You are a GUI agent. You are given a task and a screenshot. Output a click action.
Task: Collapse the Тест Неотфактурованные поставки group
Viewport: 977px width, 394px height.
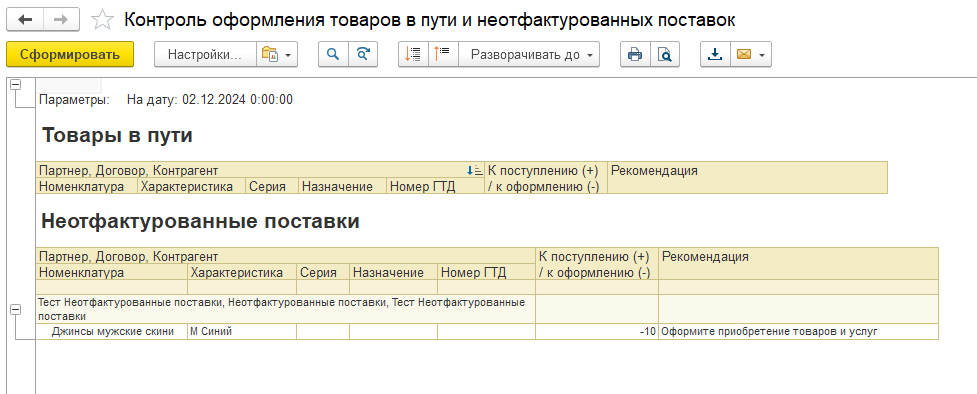pyautogui.click(x=16, y=309)
